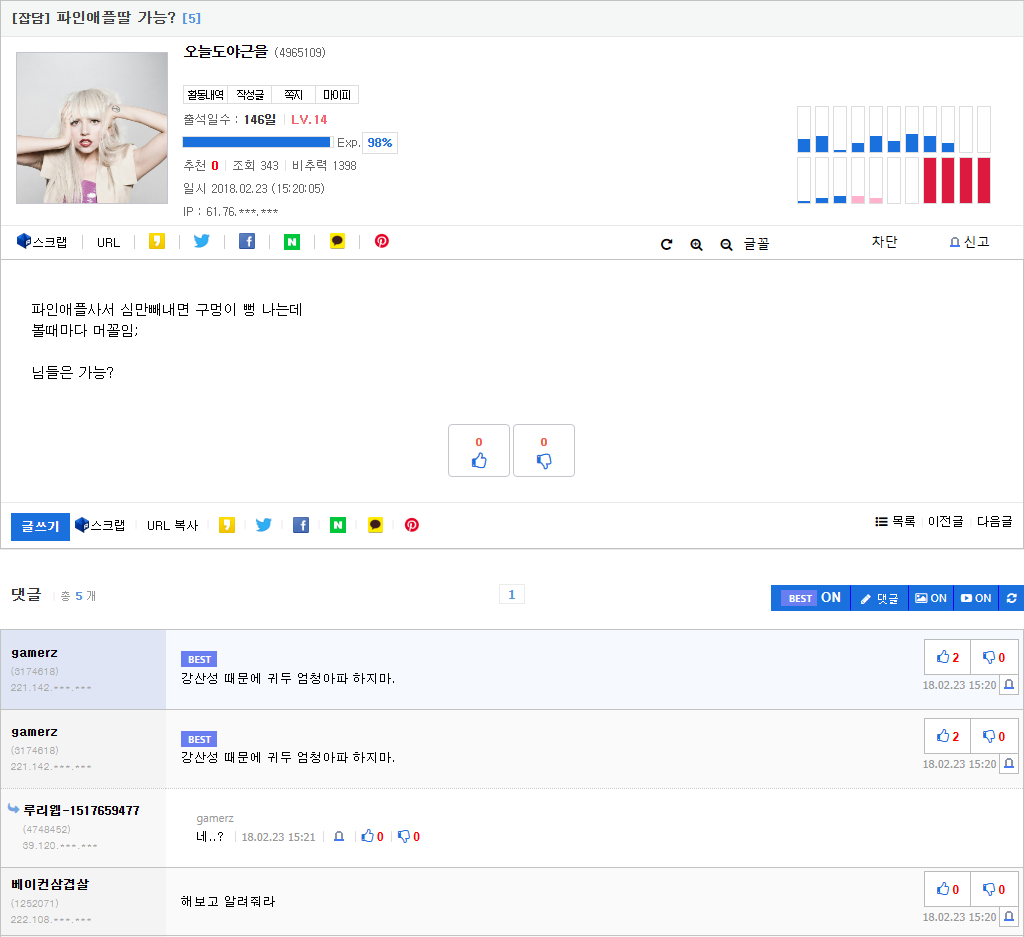Open the 마이피 tab
Screen dimensions: 1024x937
click(337, 95)
